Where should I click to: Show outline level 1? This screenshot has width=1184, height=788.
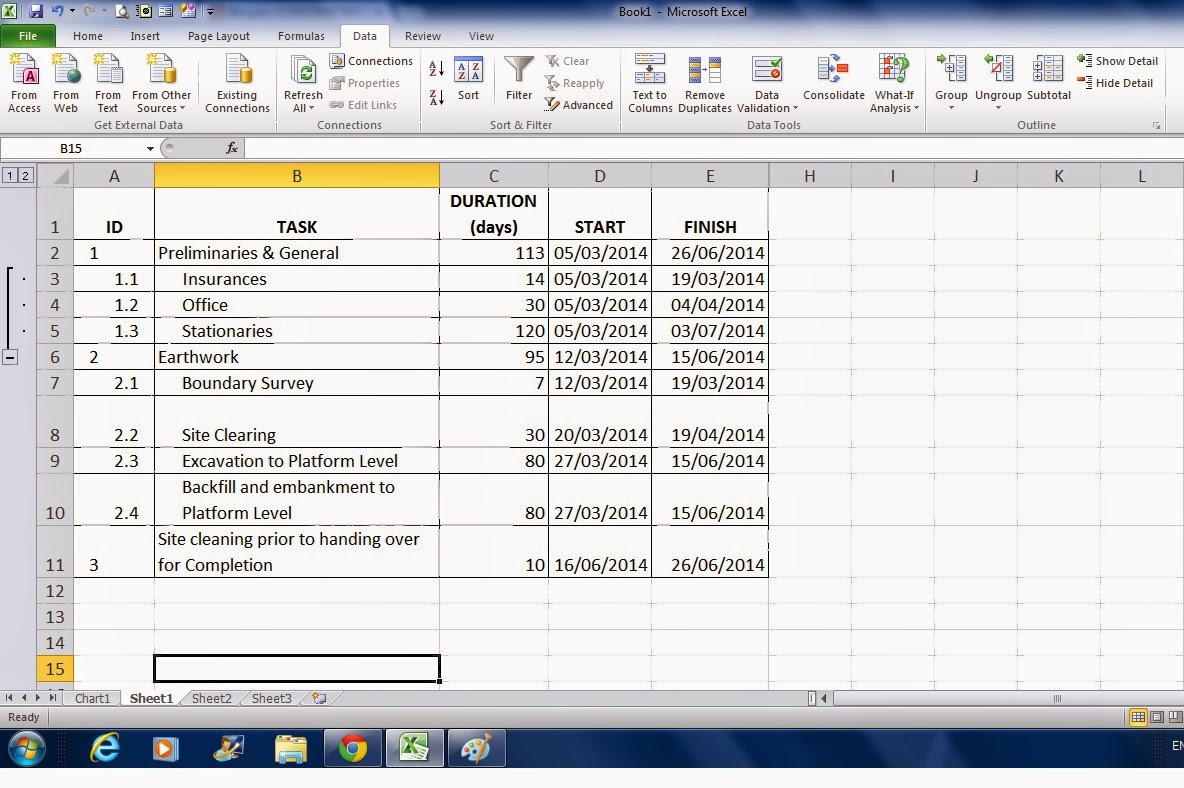[10, 176]
